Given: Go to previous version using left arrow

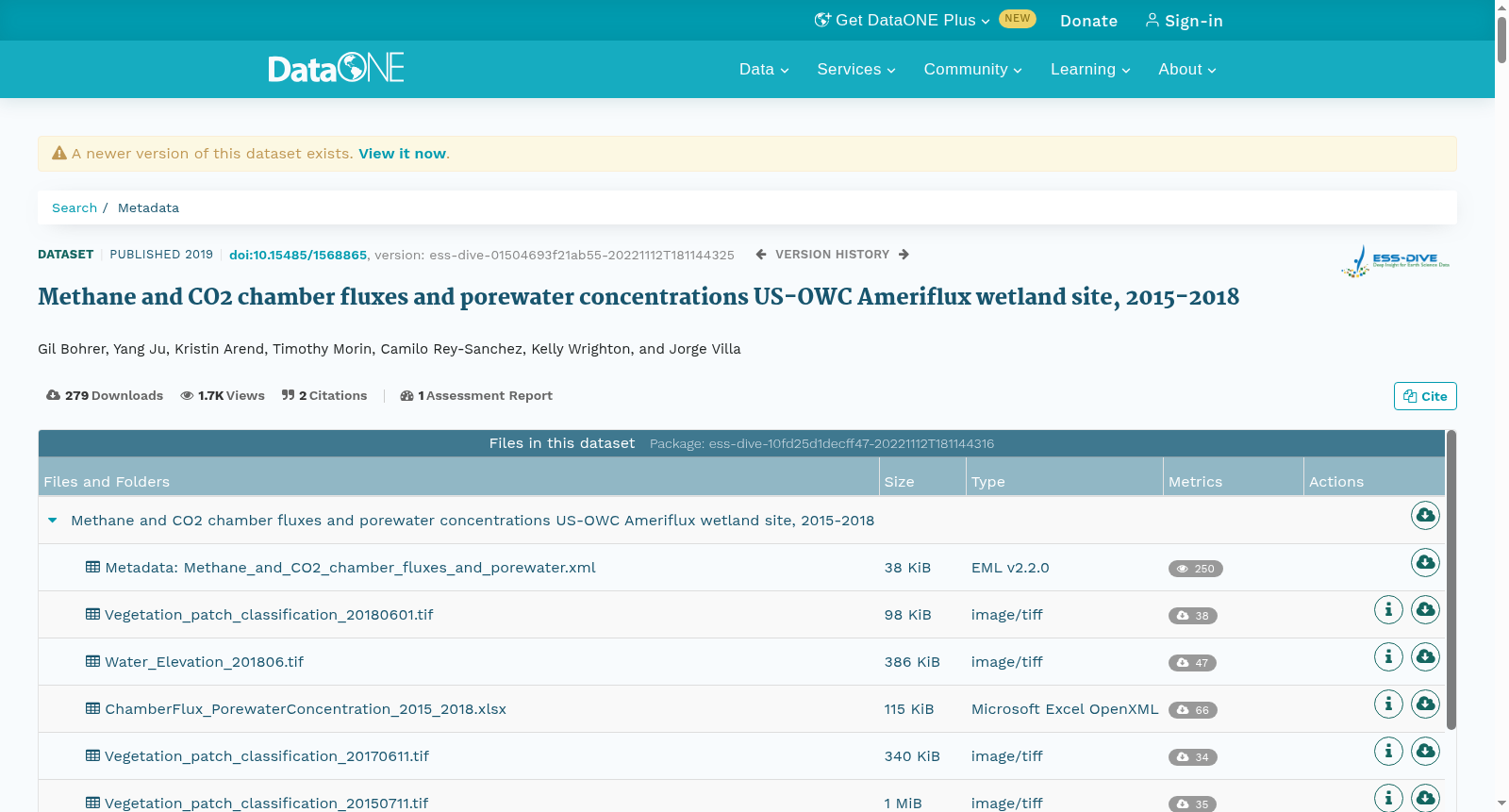Looking at the screenshot, I should (761, 255).
